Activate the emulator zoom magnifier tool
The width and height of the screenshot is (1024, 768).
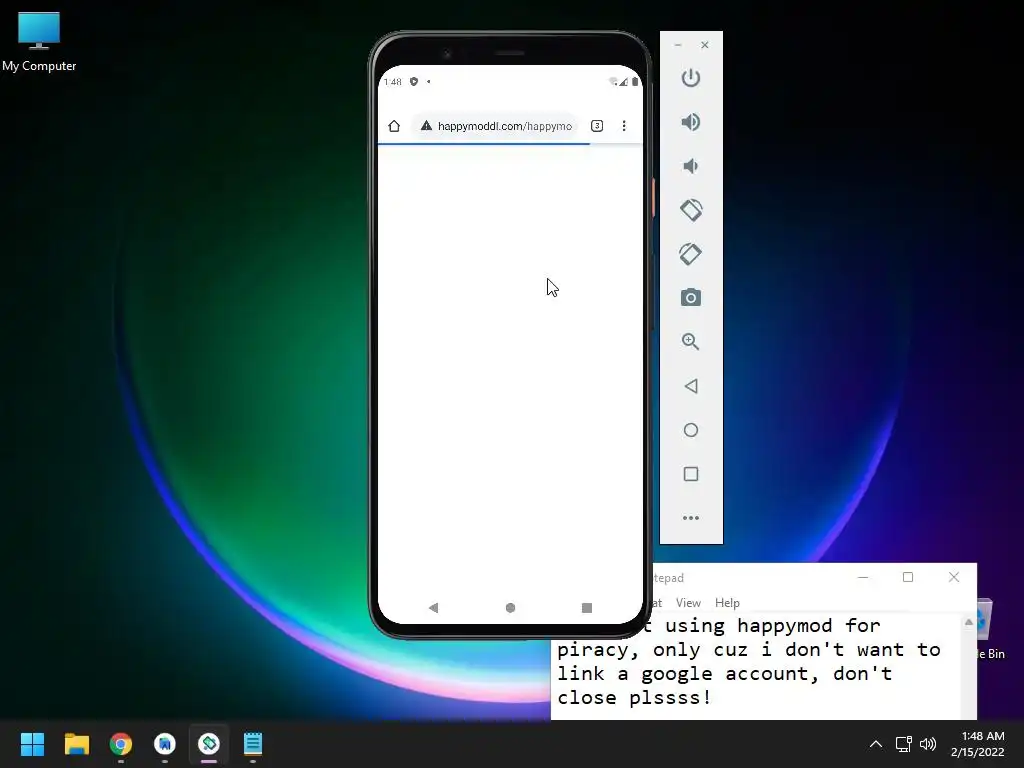click(x=690, y=342)
